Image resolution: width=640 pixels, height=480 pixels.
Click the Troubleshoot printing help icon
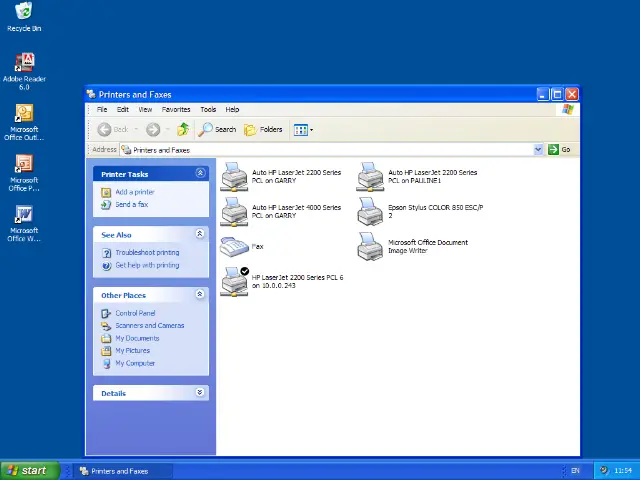(x=106, y=253)
